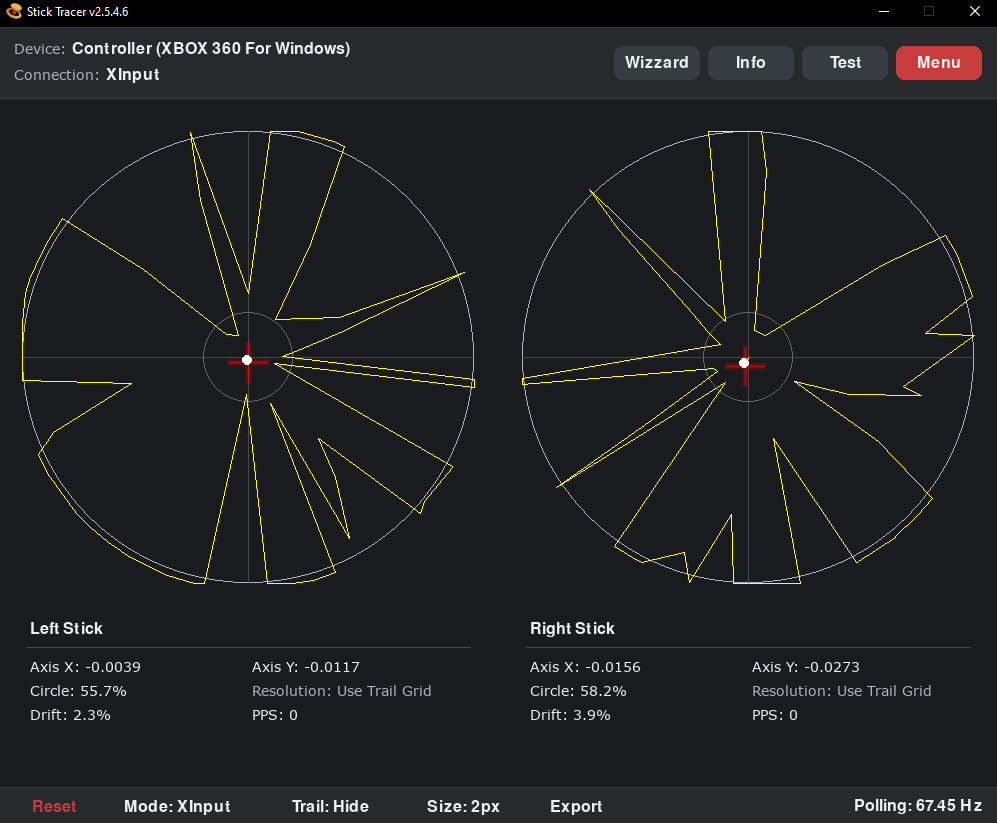Screen dimensions: 997x823
Task: Click Left Stick Axis X: -0.0039
Action: point(85,667)
